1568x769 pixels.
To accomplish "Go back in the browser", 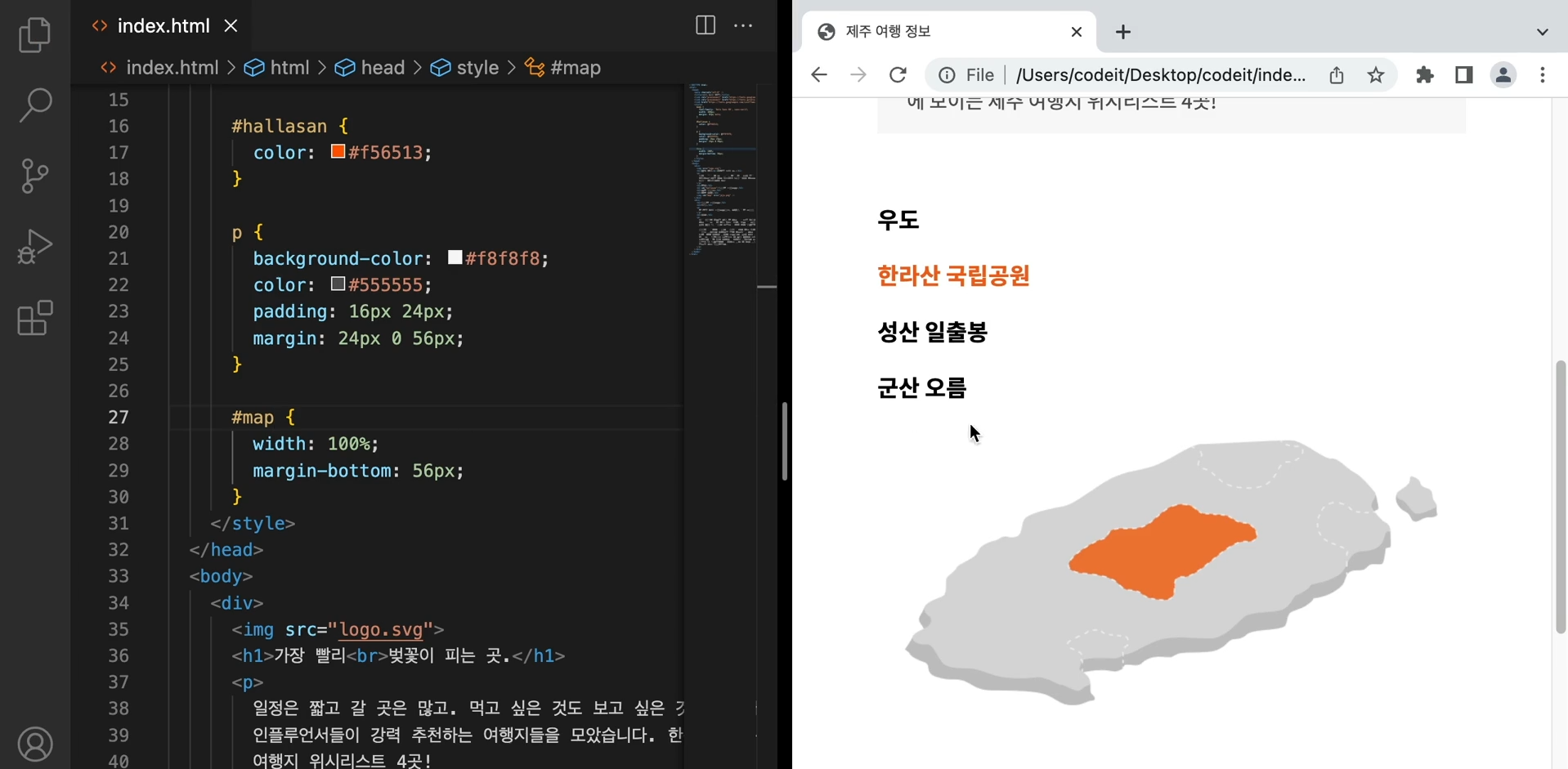I will [818, 75].
